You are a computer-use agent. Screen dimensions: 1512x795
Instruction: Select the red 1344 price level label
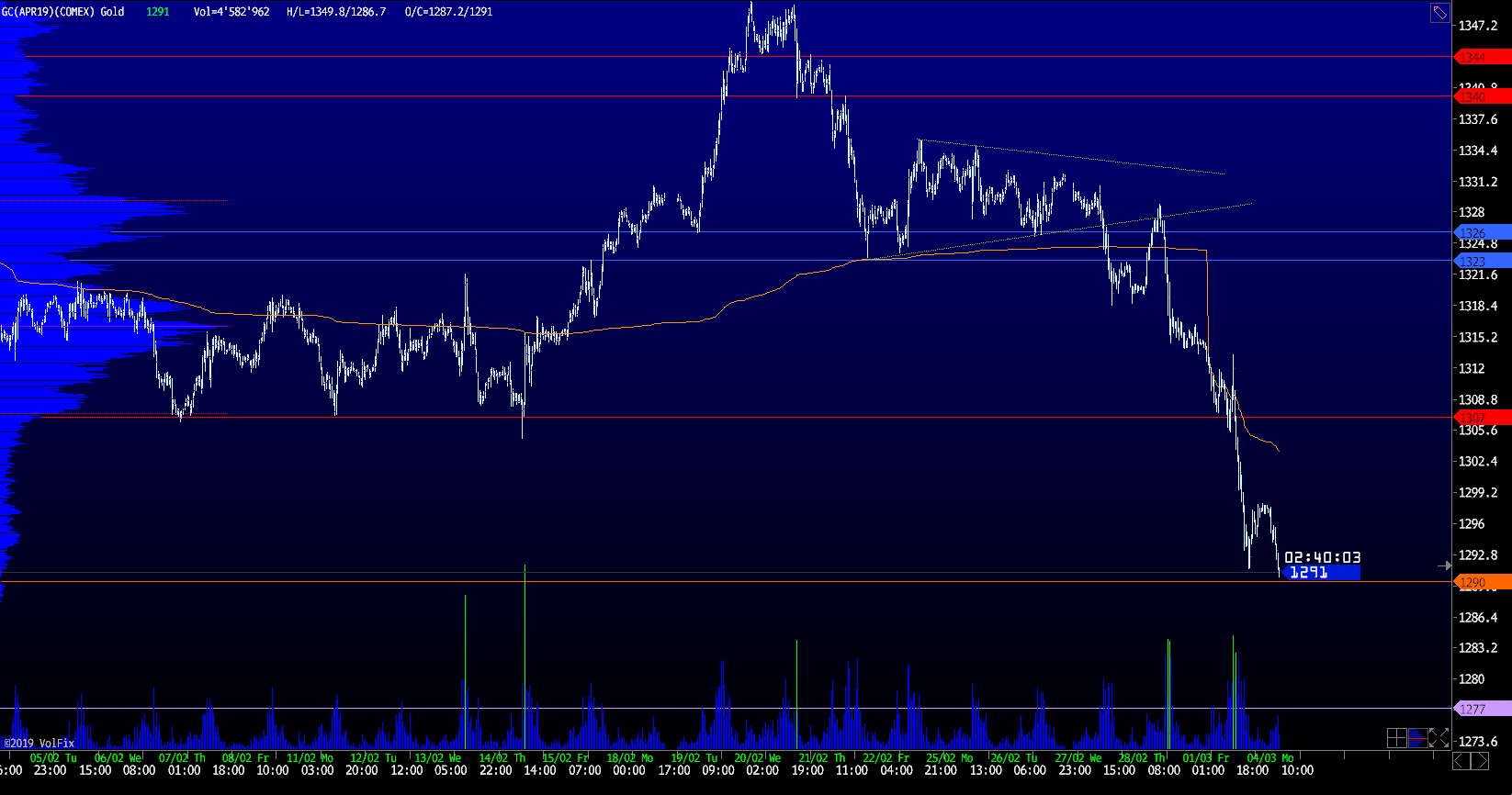tap(1482, 57)
